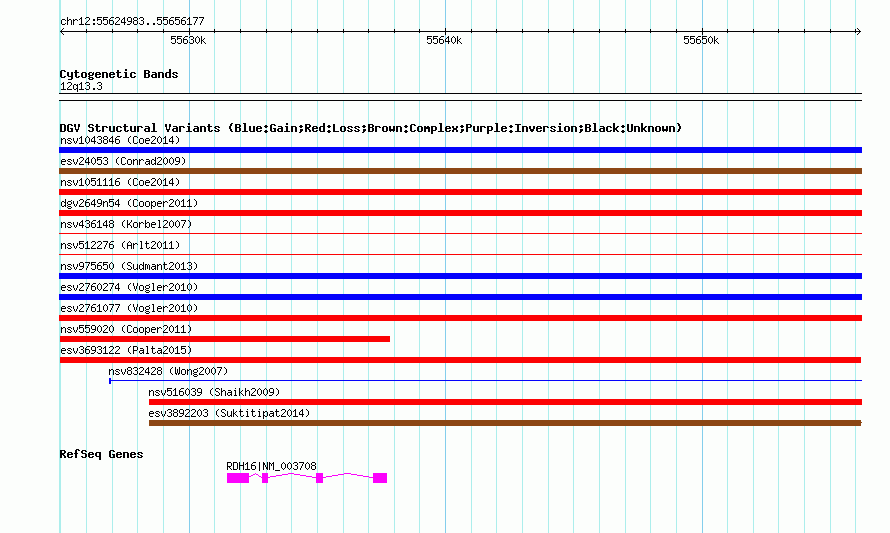Click the red nsv1051116 variant bar
890x533 pixels.
point(460,192)
